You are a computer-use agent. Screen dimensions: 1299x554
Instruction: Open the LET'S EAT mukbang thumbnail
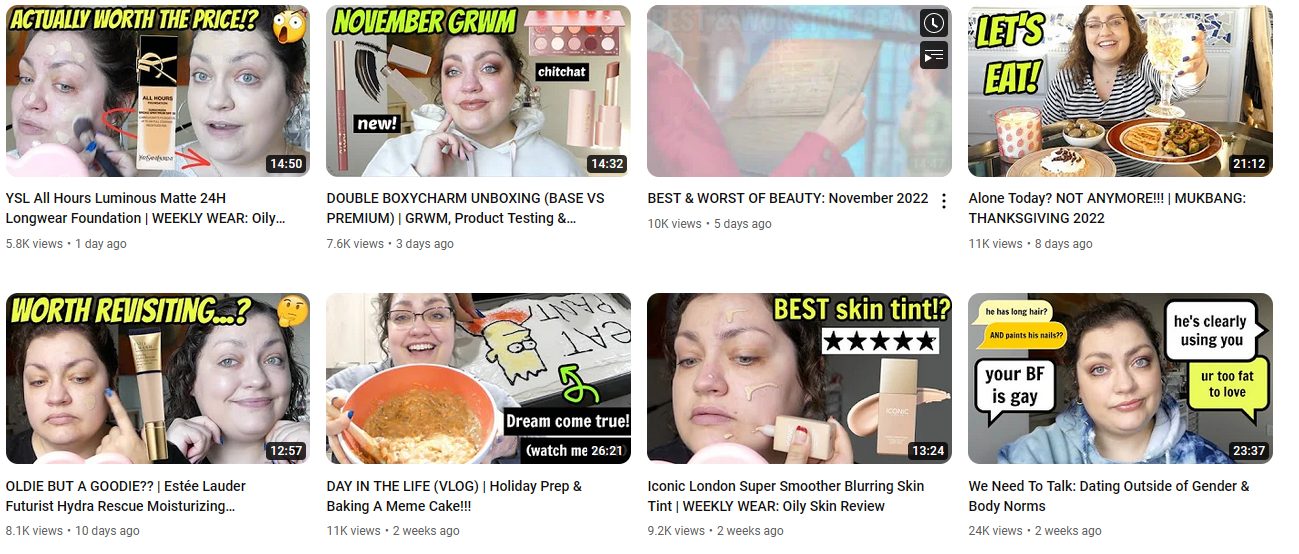point(1120,91)
